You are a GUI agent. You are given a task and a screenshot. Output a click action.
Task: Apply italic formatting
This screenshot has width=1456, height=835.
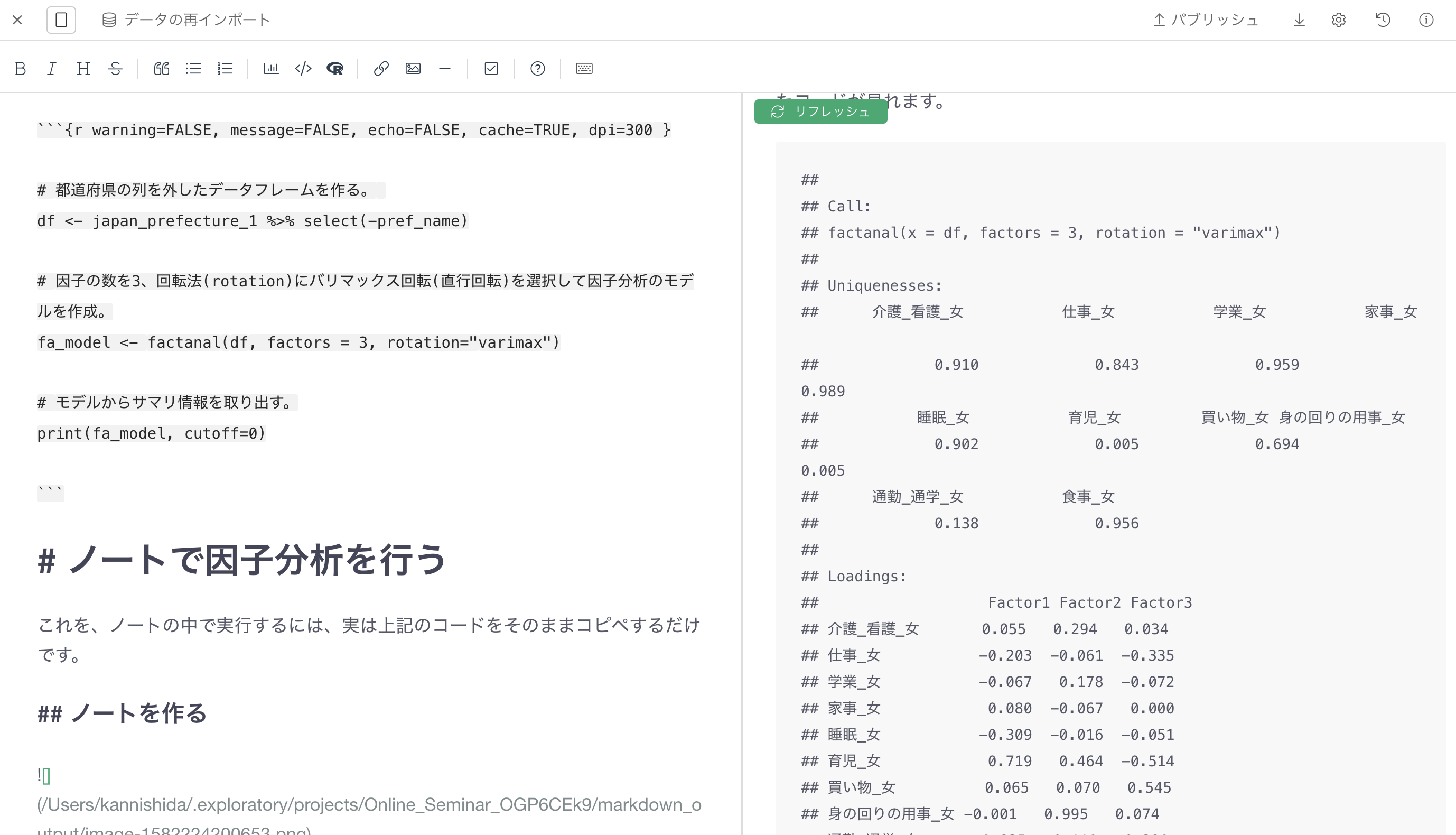(52, 69)
